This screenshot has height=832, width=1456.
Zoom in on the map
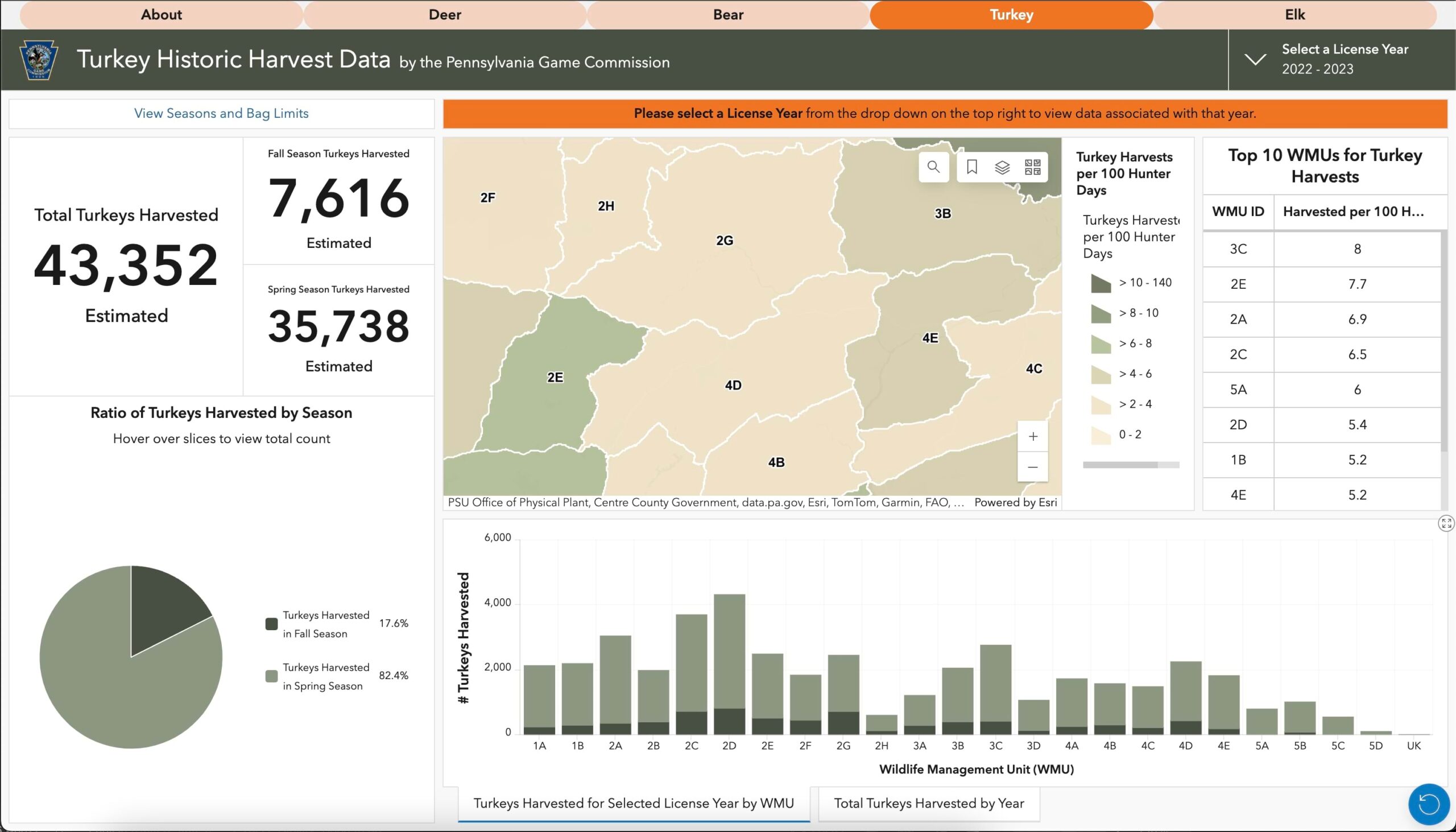click(x=1033, y=437)
